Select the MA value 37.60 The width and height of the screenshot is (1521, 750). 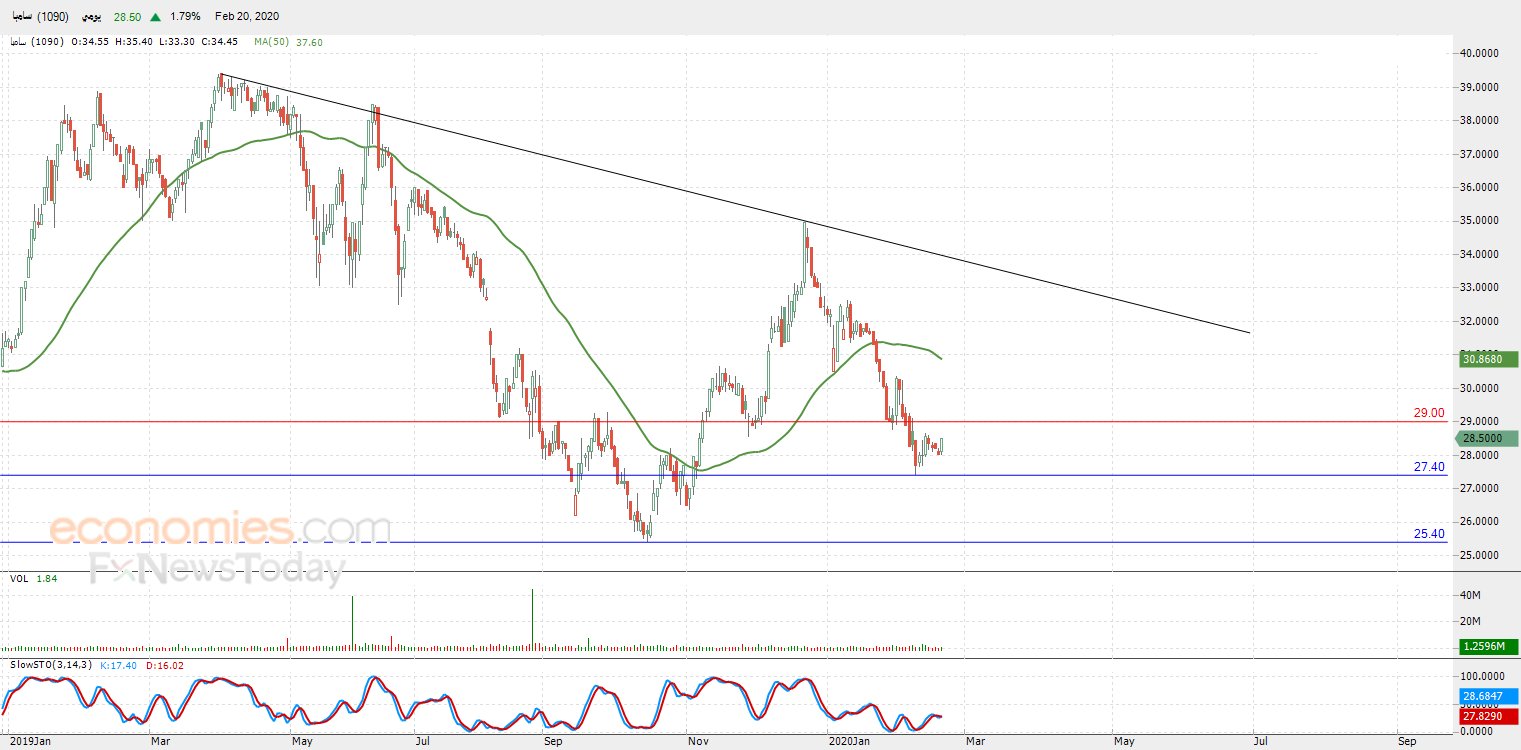pos(308,42)
